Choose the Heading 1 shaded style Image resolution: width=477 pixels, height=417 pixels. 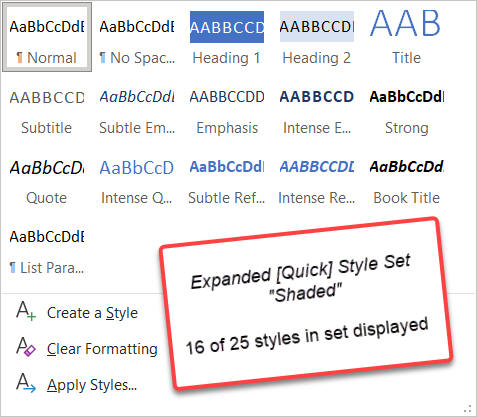point(227,37)
